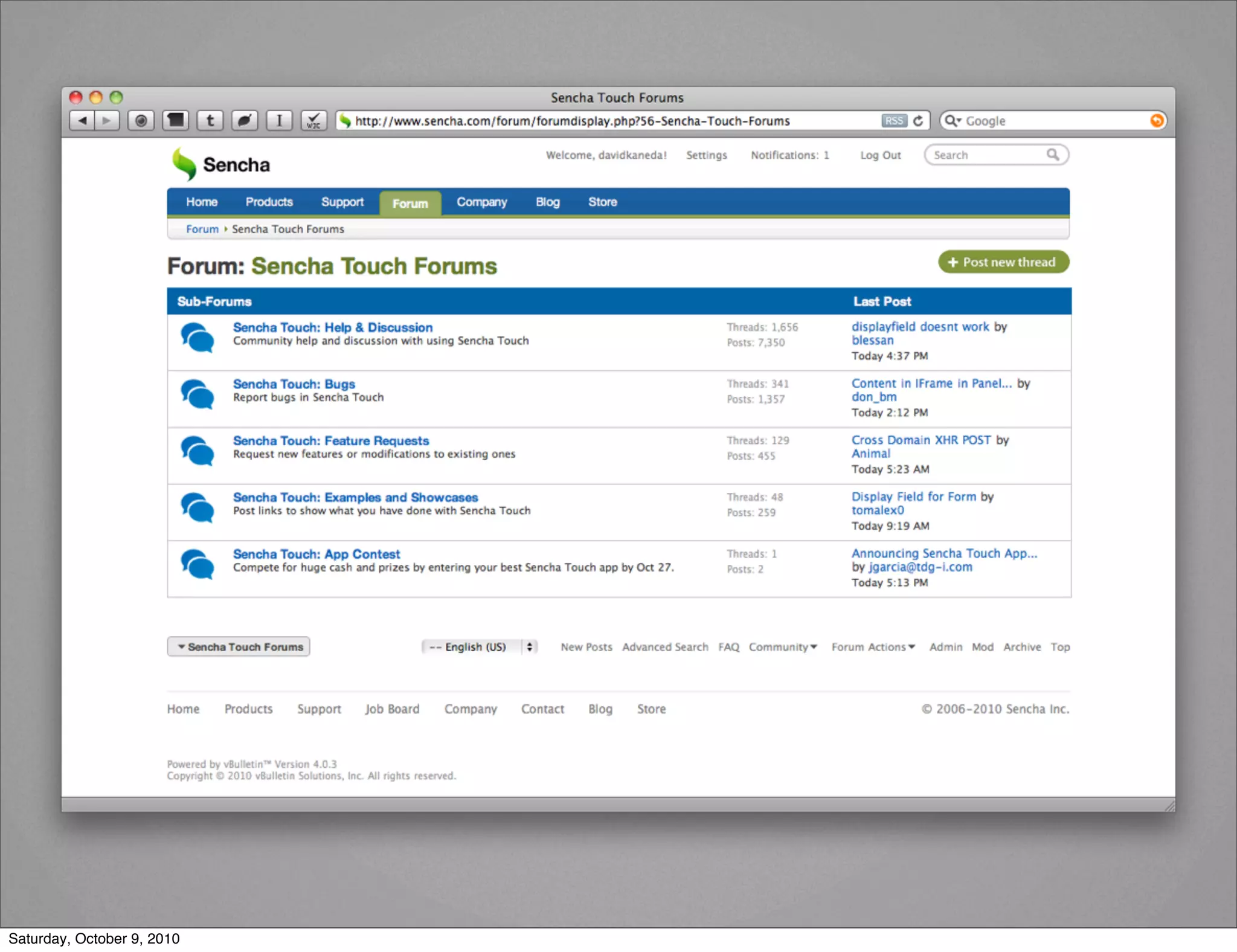Go forward with the browser forward arrow
Screen dimensions: 1237x952
pos(107,121)
